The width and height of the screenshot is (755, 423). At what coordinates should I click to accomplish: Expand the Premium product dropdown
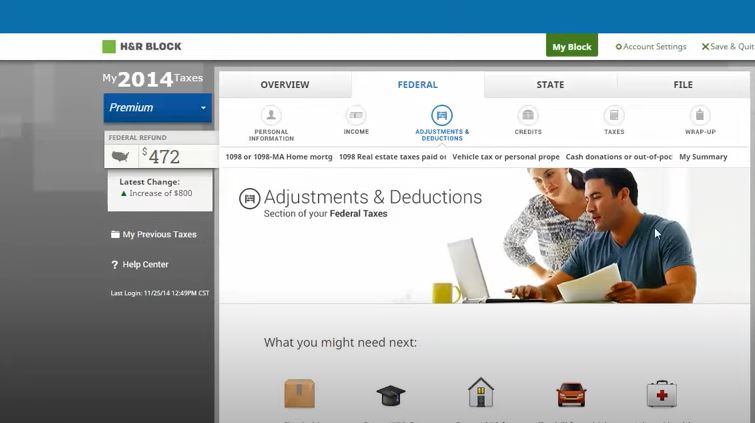click(x=157, y=107)
